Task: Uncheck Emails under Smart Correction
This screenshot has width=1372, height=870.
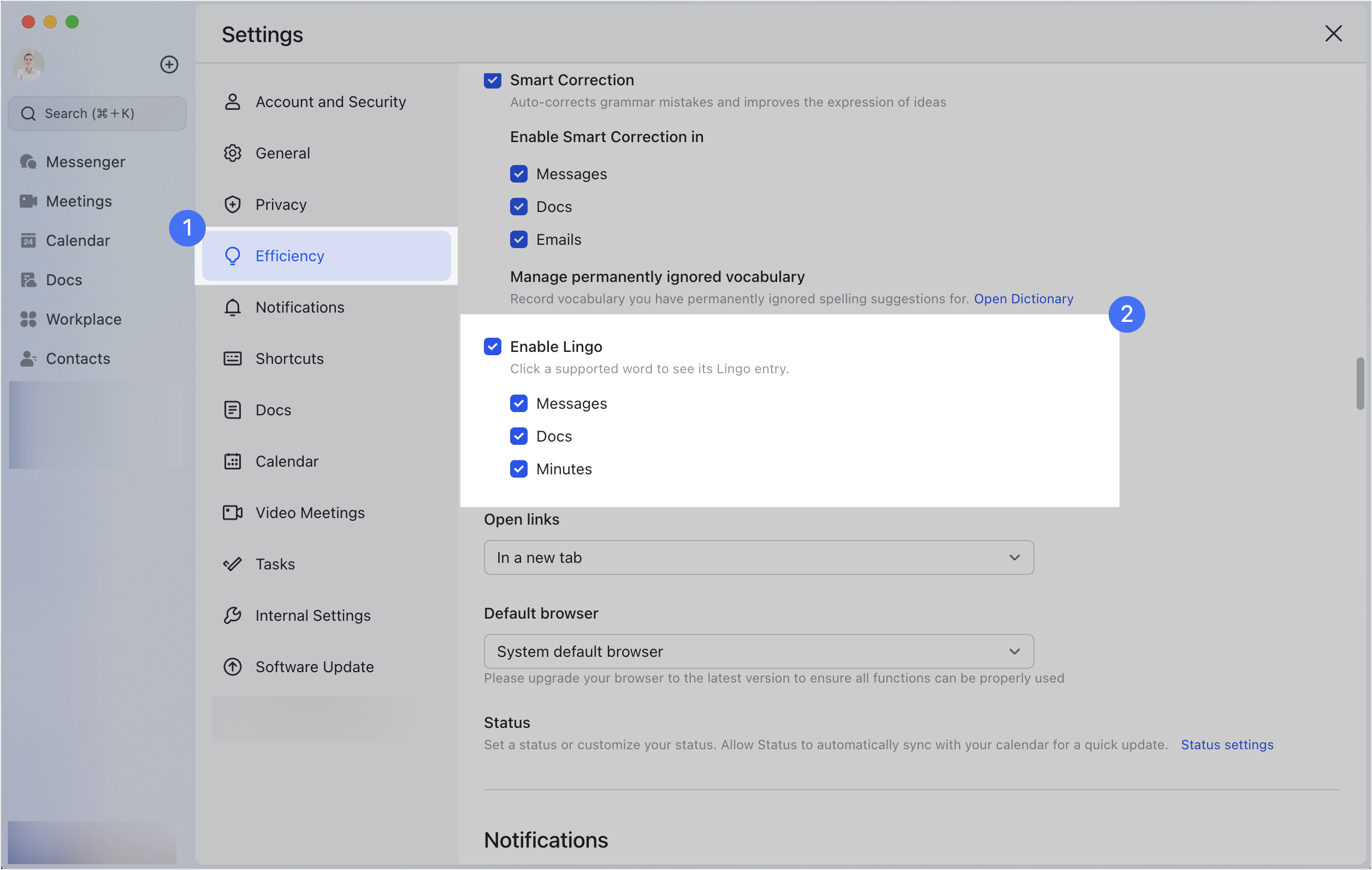Action: (518, 239)
